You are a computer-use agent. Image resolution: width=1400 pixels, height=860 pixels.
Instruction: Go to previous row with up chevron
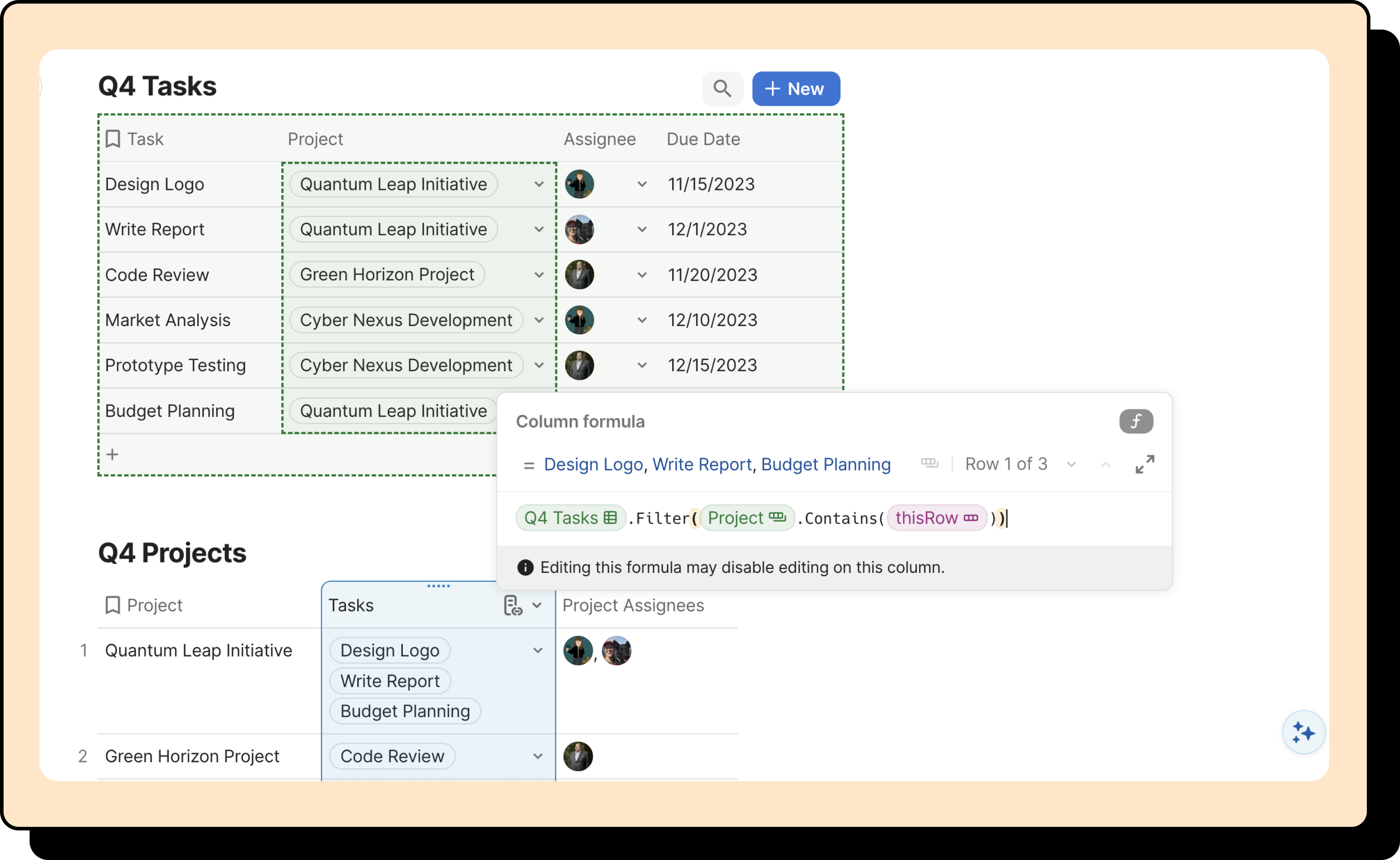click(1105, 464)
